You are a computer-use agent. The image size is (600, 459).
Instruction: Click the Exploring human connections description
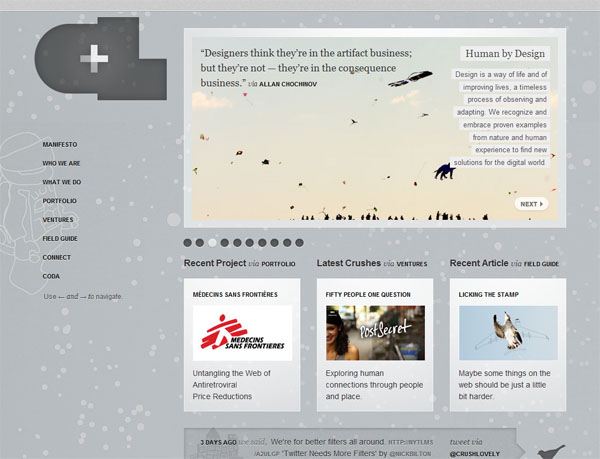click(x=374, y=385)
